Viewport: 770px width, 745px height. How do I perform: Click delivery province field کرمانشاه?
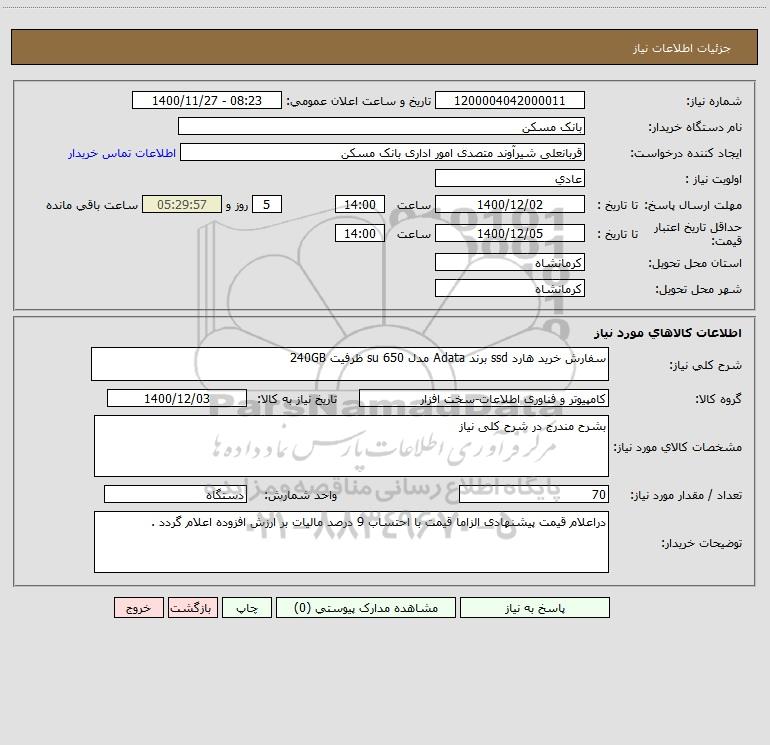tap(510, 262)
